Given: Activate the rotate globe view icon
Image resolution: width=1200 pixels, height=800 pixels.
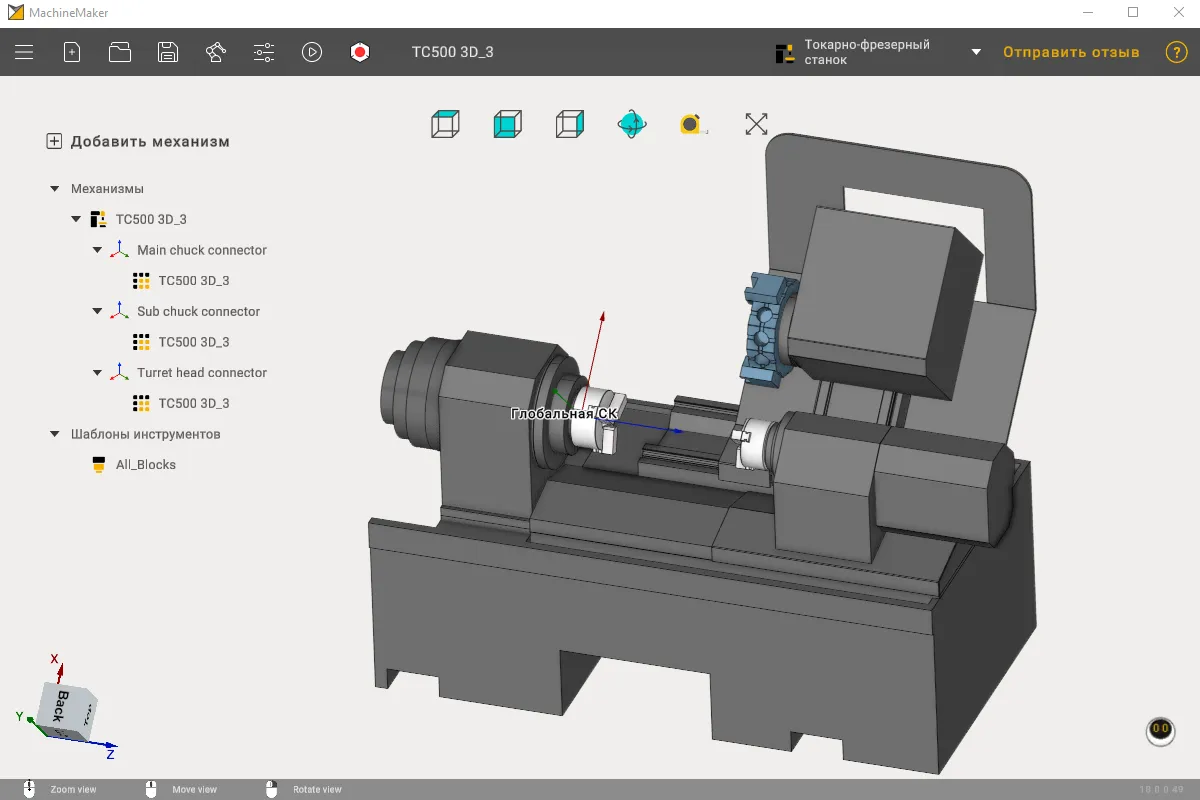Looking at the screenshot, I should click(632, 124).
